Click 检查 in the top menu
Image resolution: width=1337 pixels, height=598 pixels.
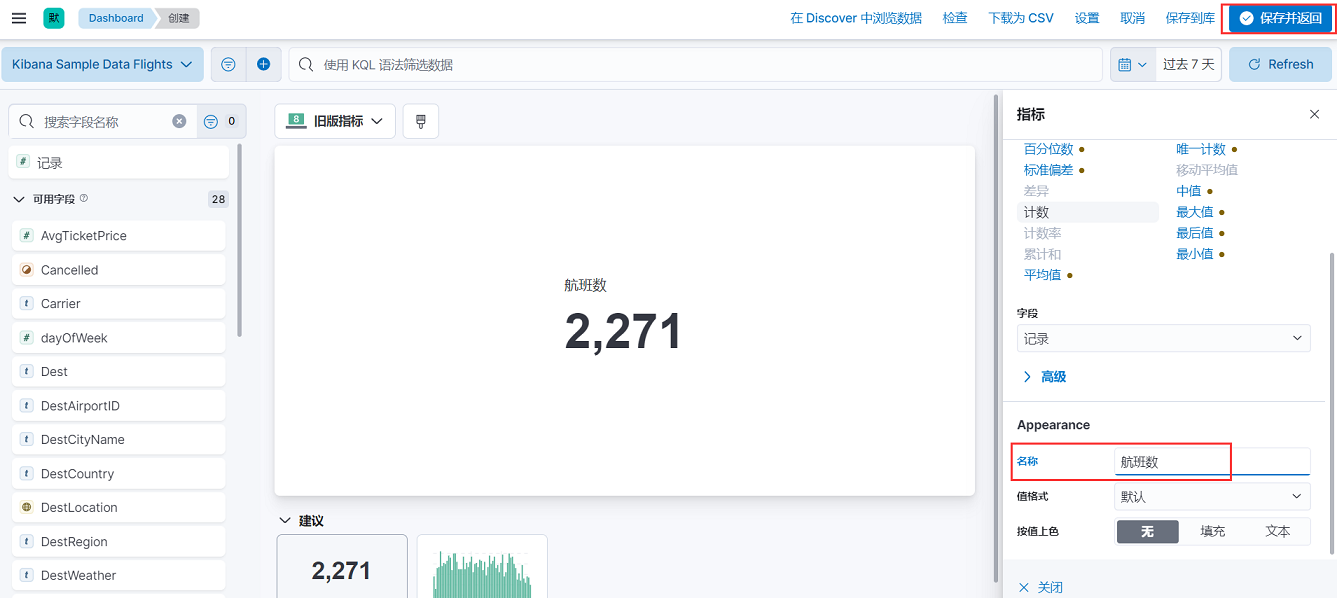pos(955,18)
